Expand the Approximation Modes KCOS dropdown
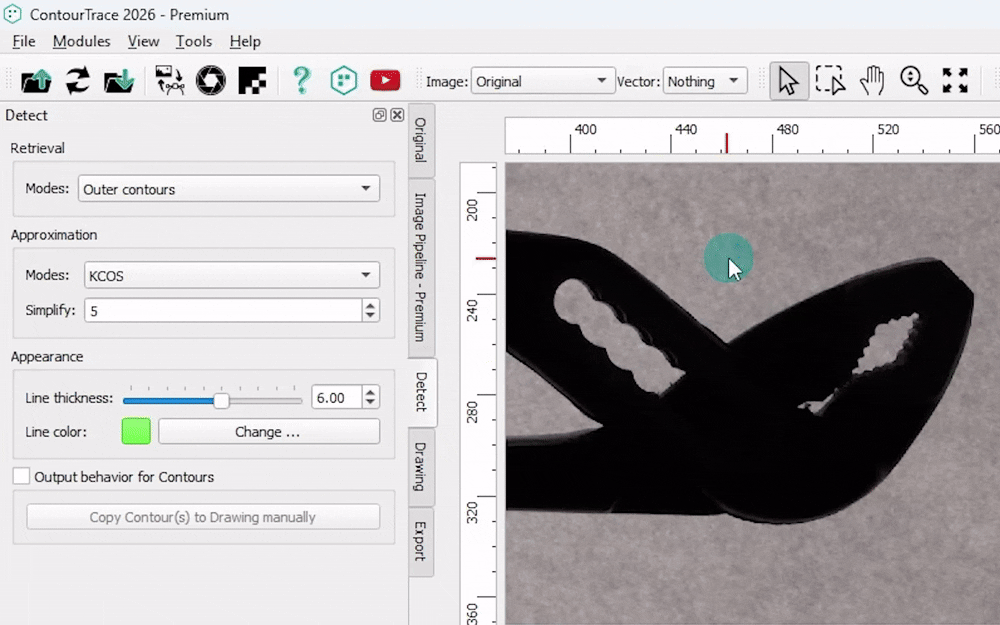Viewport: 1000px width, 625px height. (228, 275)
